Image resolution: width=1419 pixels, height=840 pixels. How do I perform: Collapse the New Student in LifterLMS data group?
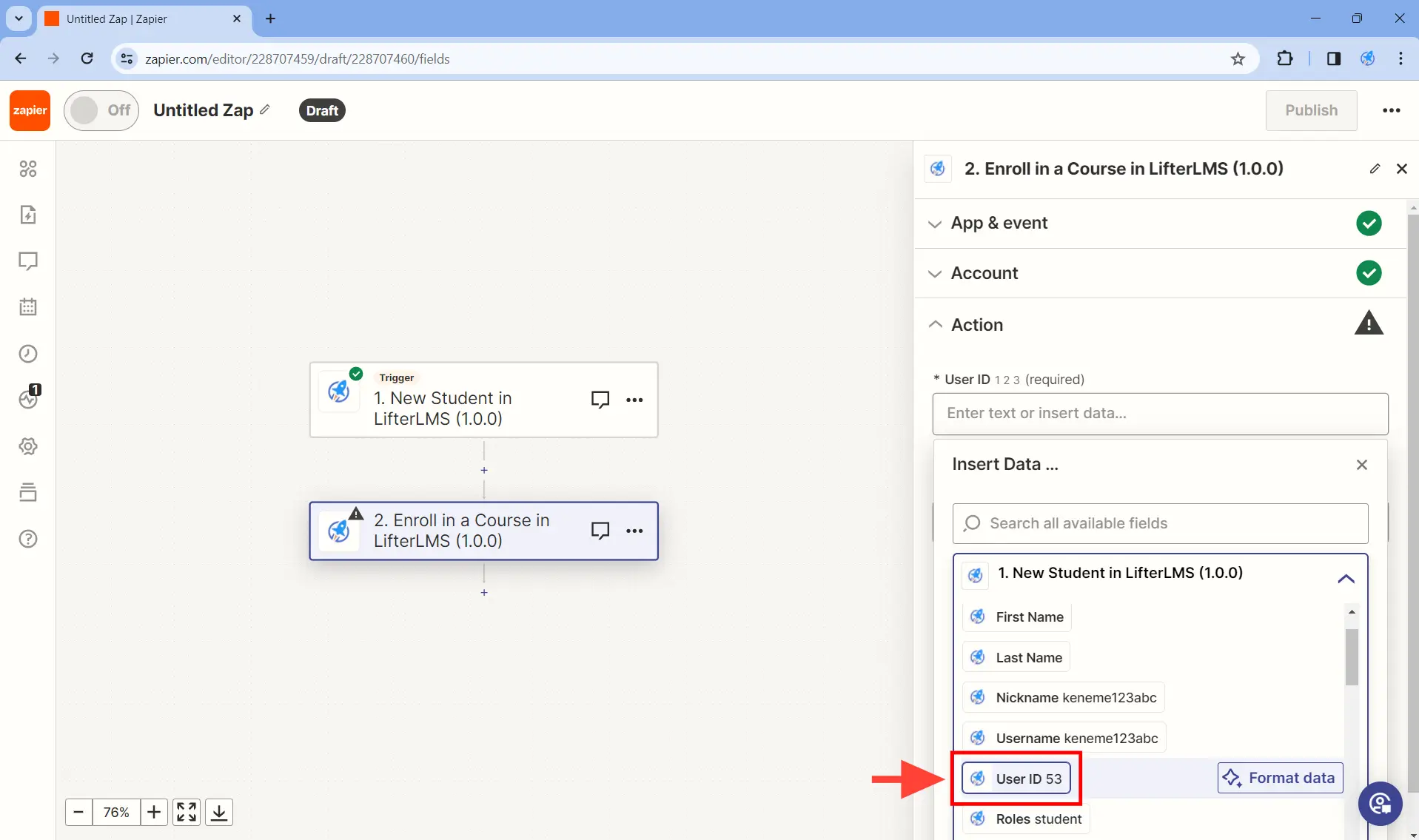point(1346,579)
